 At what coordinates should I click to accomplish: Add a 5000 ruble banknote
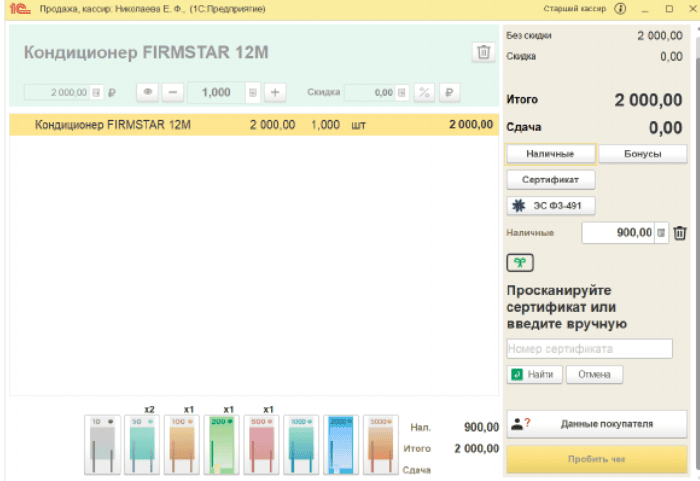pos(380,445)
